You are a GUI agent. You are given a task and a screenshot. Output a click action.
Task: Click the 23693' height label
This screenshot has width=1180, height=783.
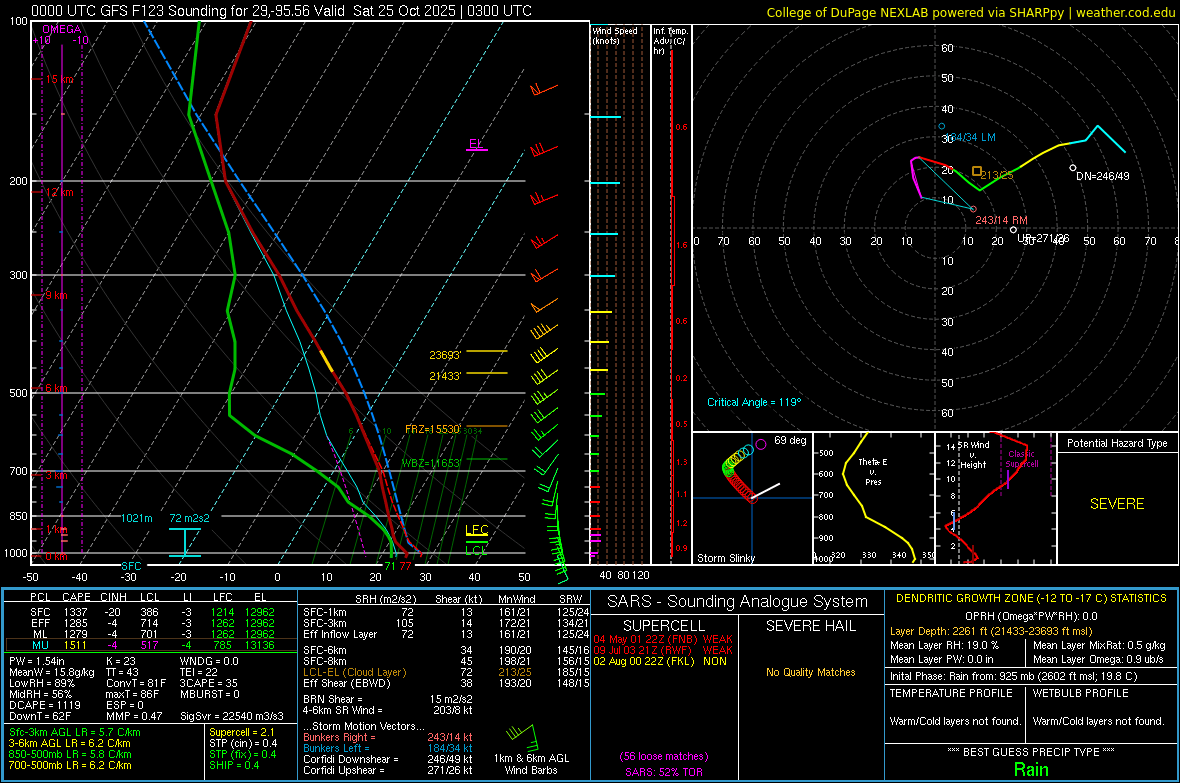pyautogui.click(x=445, y=355)
